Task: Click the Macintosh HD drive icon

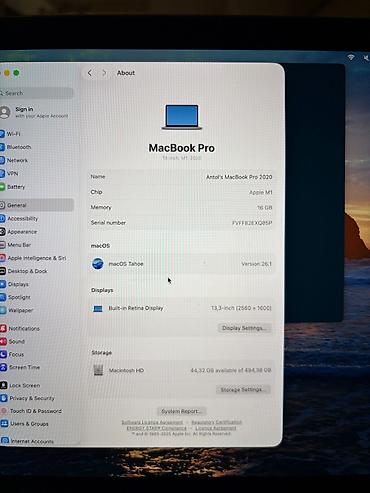Action: [98, 370]
